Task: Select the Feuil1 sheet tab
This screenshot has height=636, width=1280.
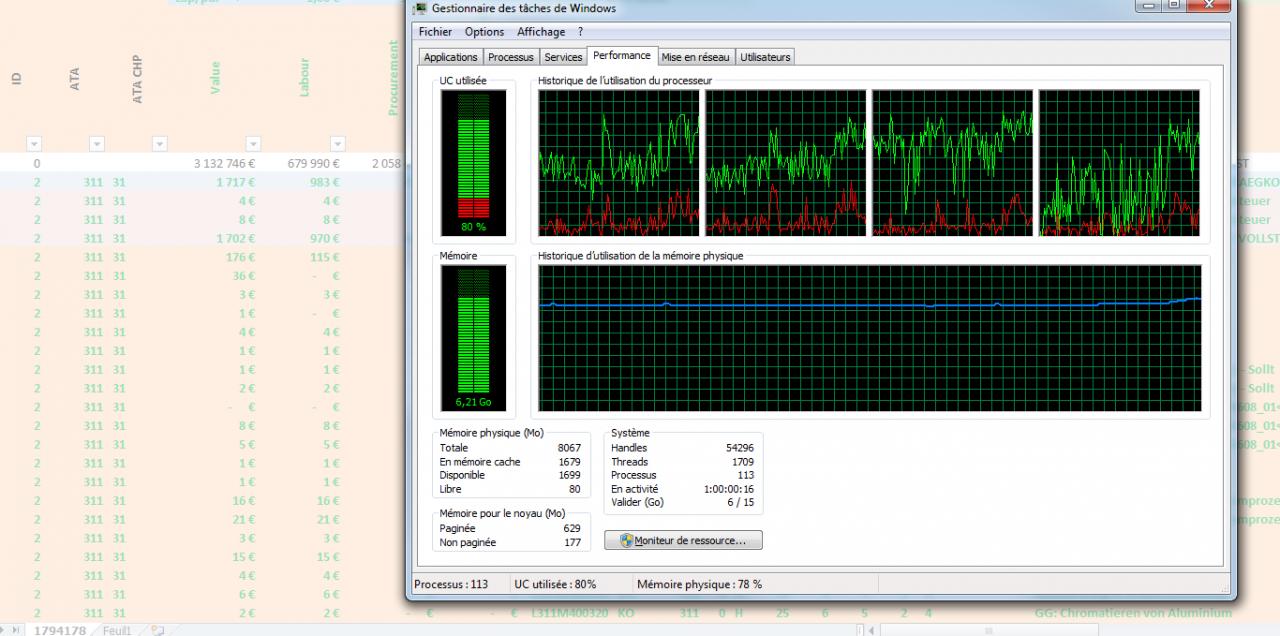Action: click(x=117, y=630)
